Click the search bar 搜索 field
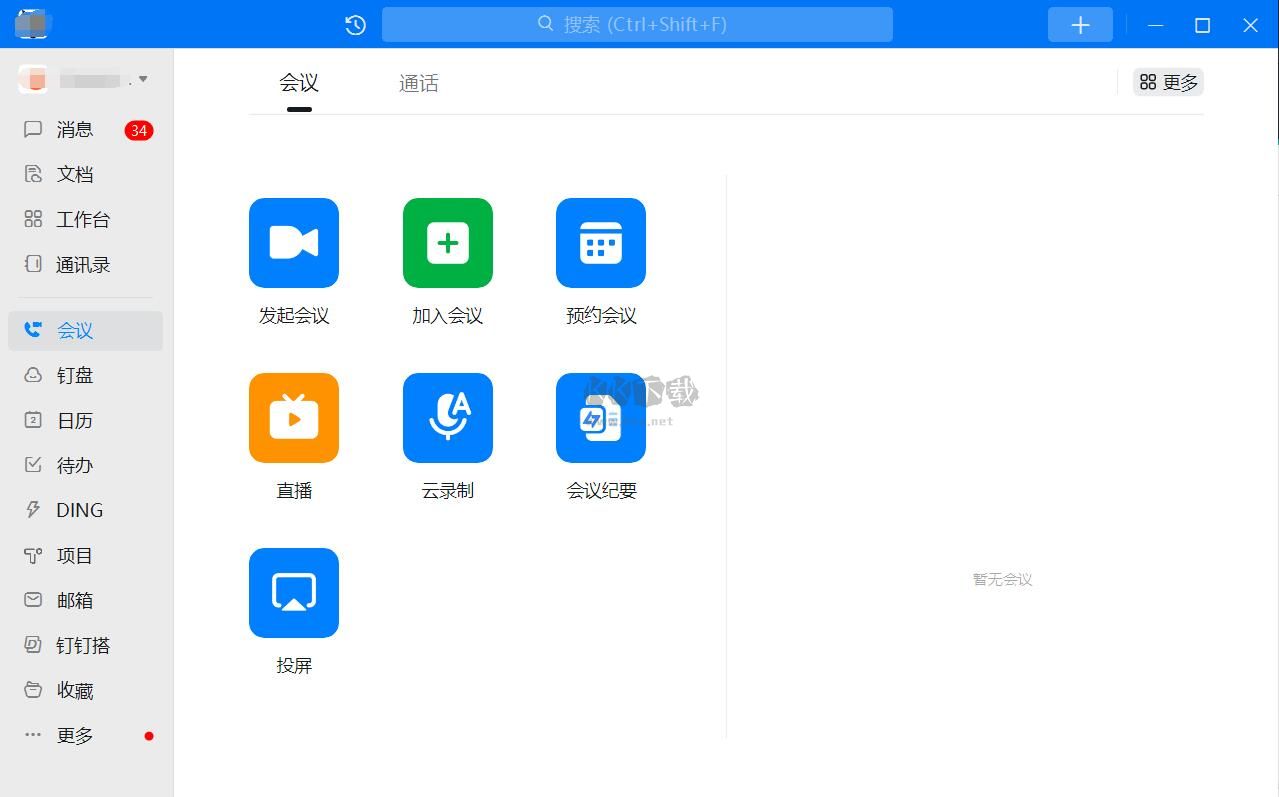Image resolution: width=1279 pixels, height=797 pixels. click(636, 24)
